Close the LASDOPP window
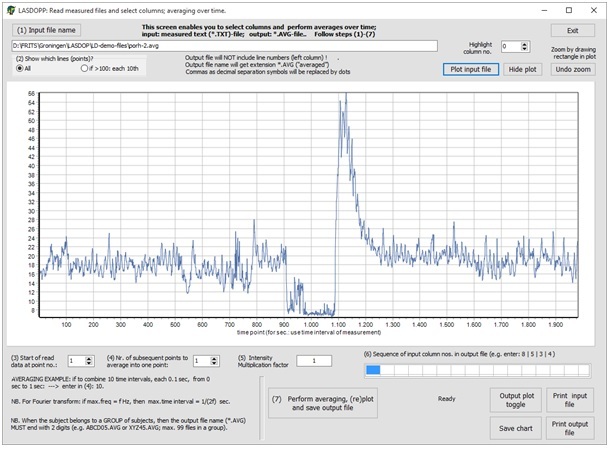Viewport: 613px width, 451px height. [594, 11]
